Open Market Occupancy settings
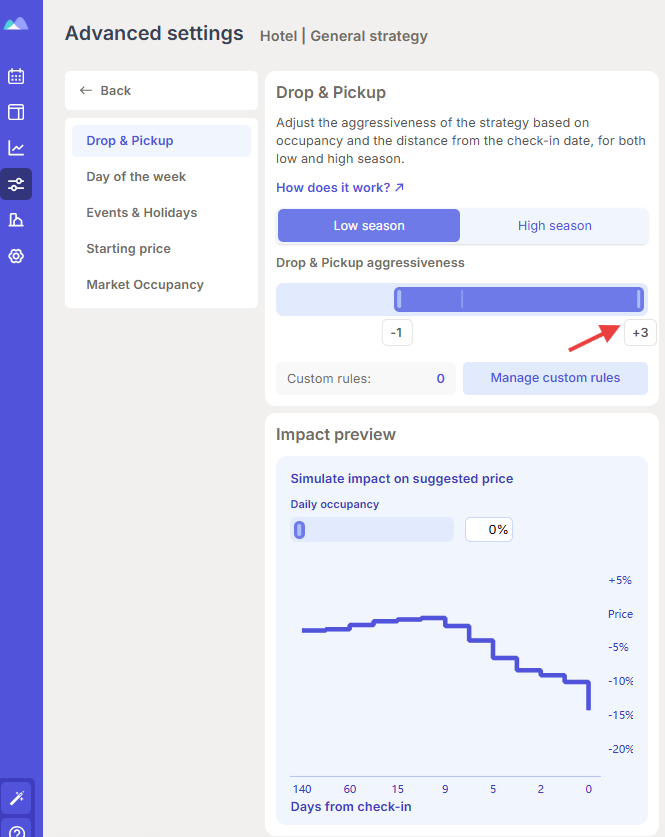 pyautogui.click(x=145, y=285)
